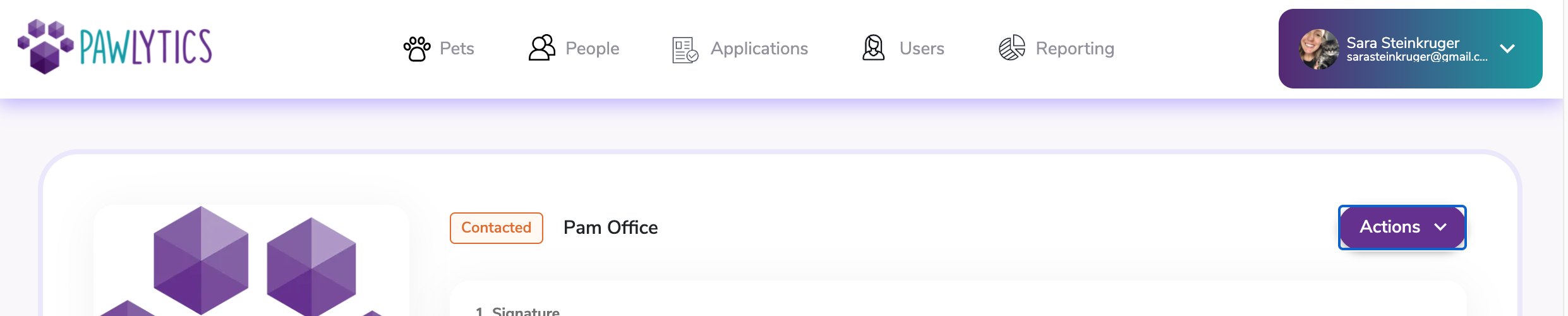Expand the user account menu chevron
Image resolution: width=1568 pixels, height=316 pixels.
pyautogui.click(x=1507, y=49)
